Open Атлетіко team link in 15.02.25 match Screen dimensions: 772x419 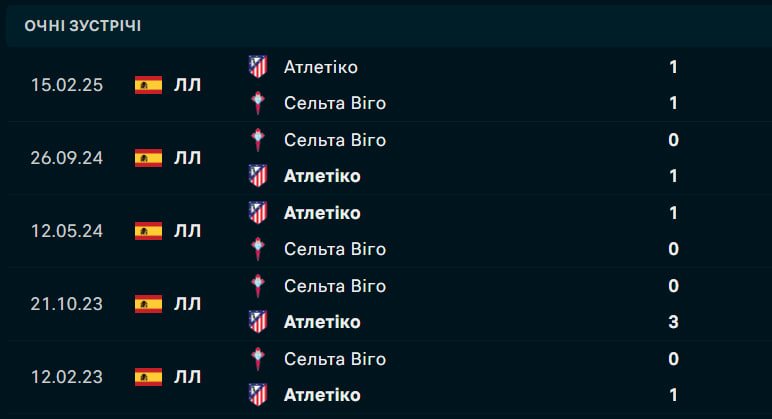[320, 67]
